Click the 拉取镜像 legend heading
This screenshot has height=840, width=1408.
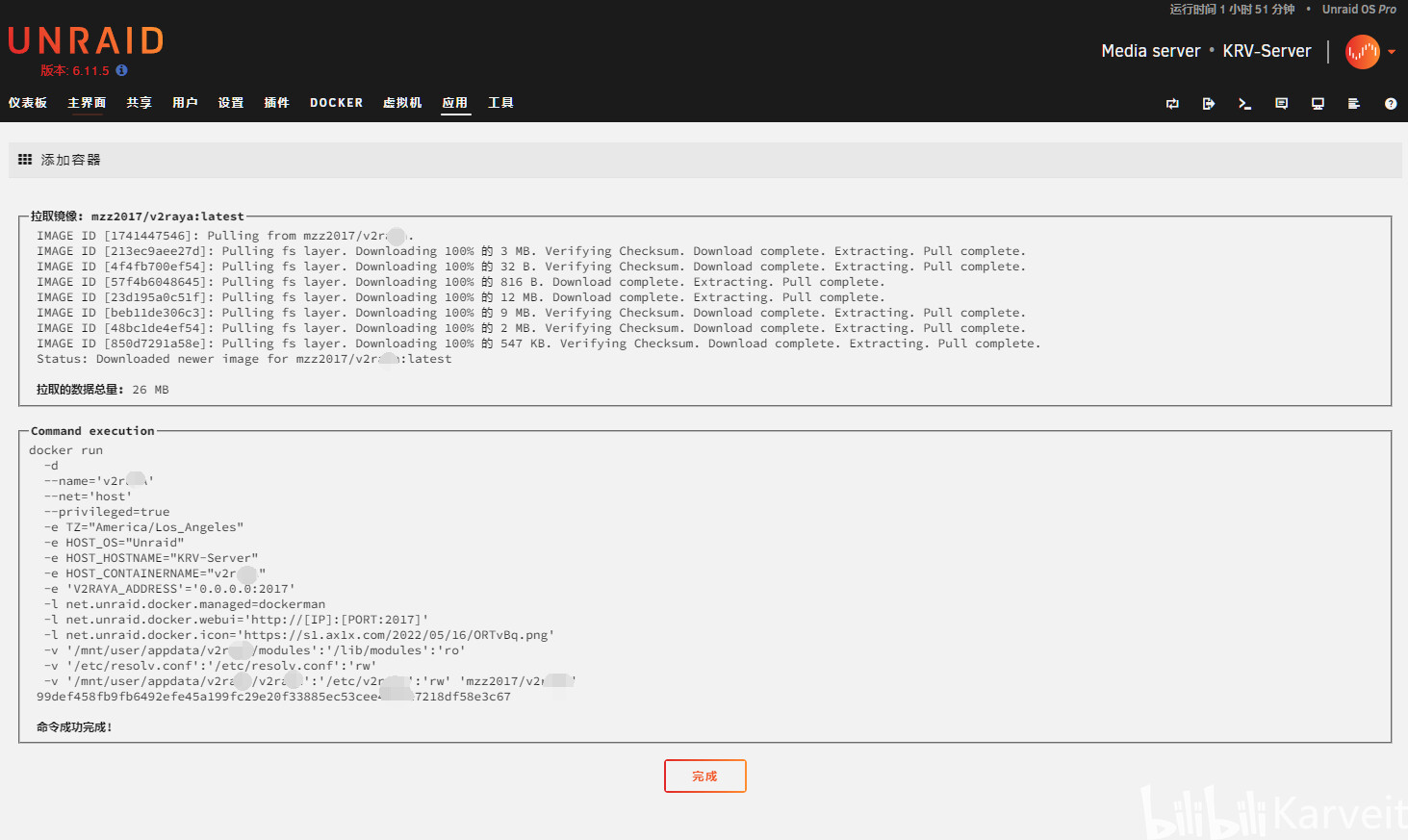click(x=137, y=216)
